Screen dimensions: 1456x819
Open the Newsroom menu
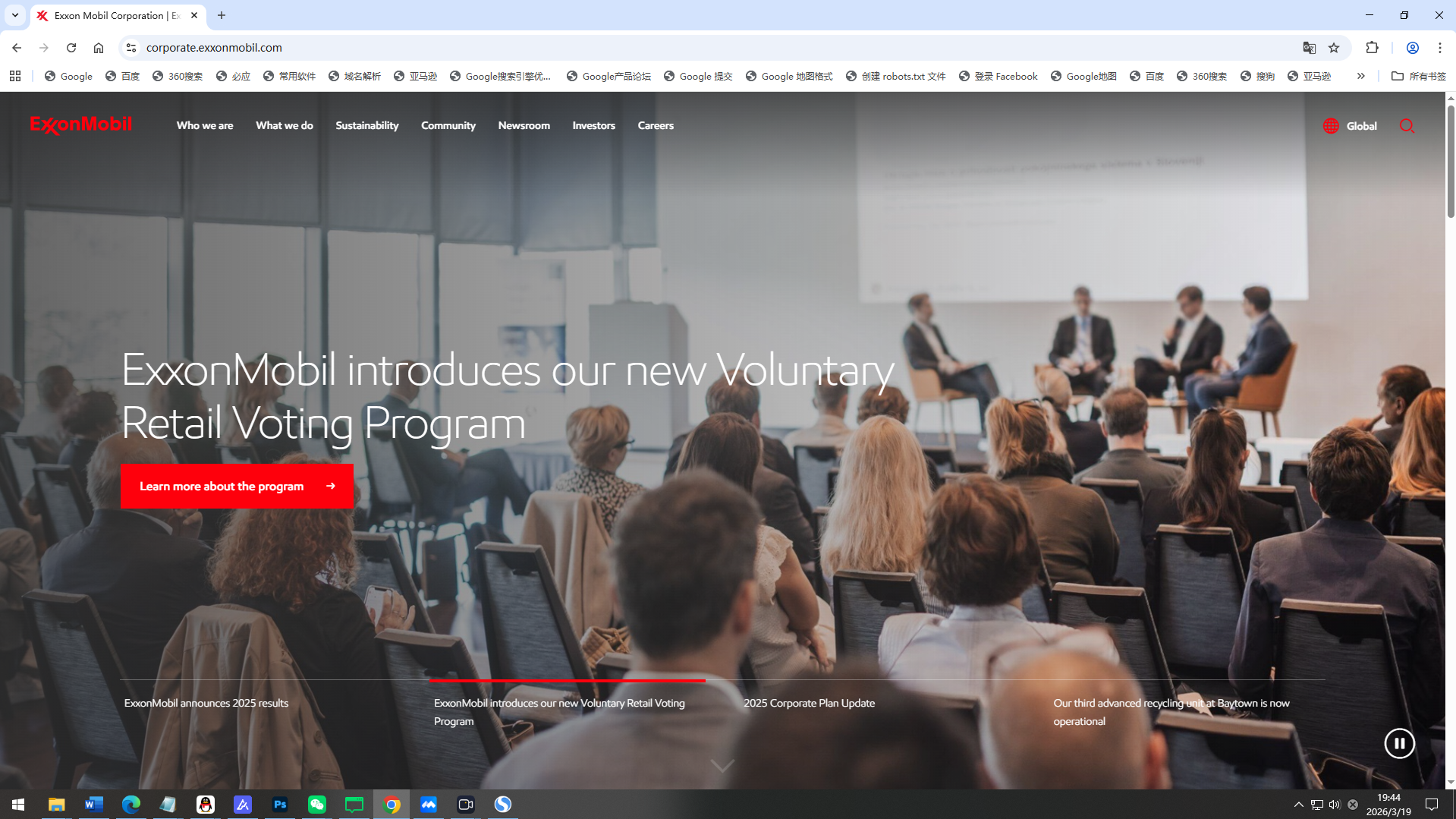pyautogui.click(x=524, y=126)
